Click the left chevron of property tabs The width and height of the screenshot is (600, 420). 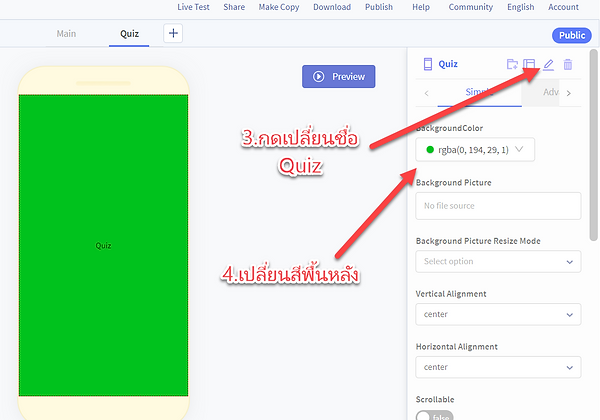[x=427, y=93]
